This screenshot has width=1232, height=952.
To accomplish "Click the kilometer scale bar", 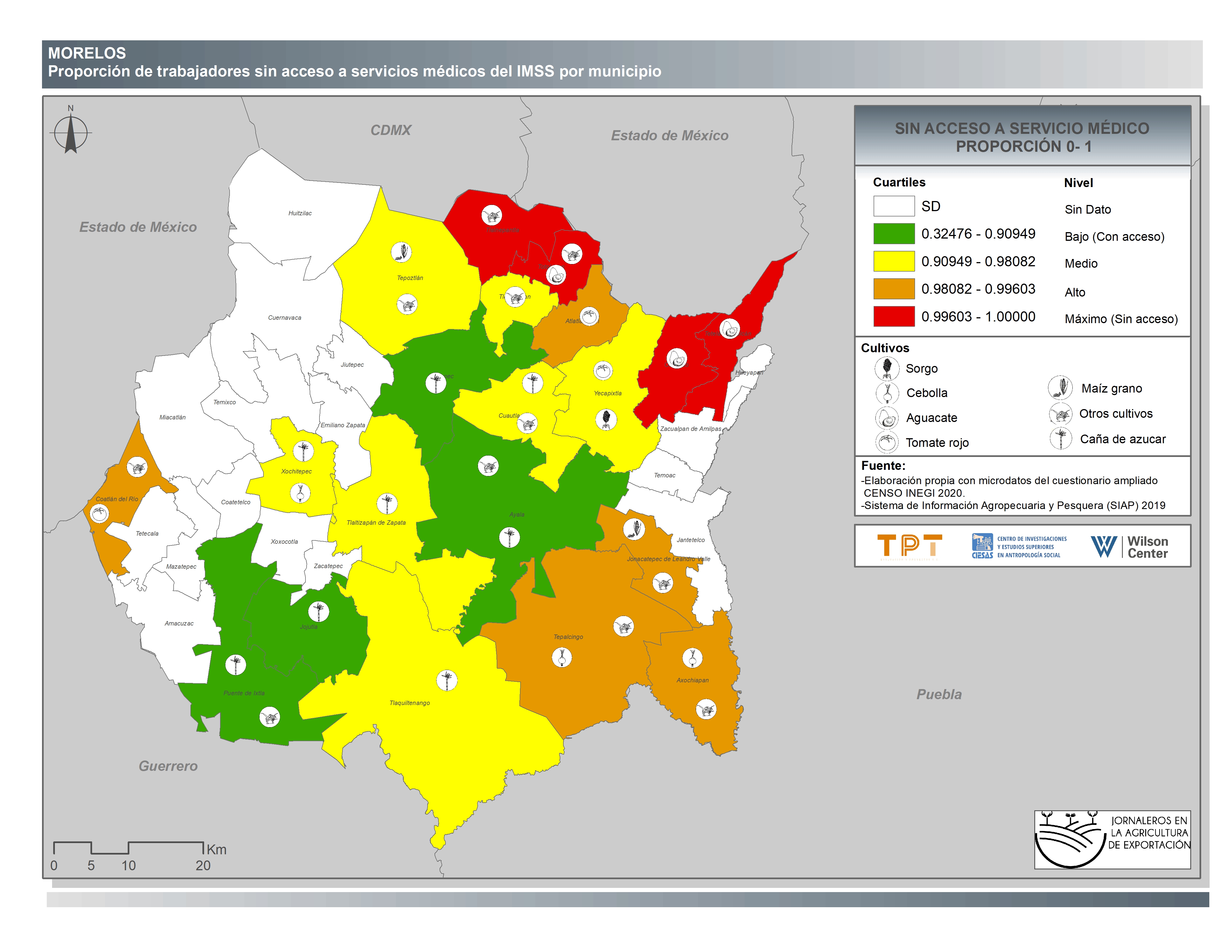I will [128, 848].
